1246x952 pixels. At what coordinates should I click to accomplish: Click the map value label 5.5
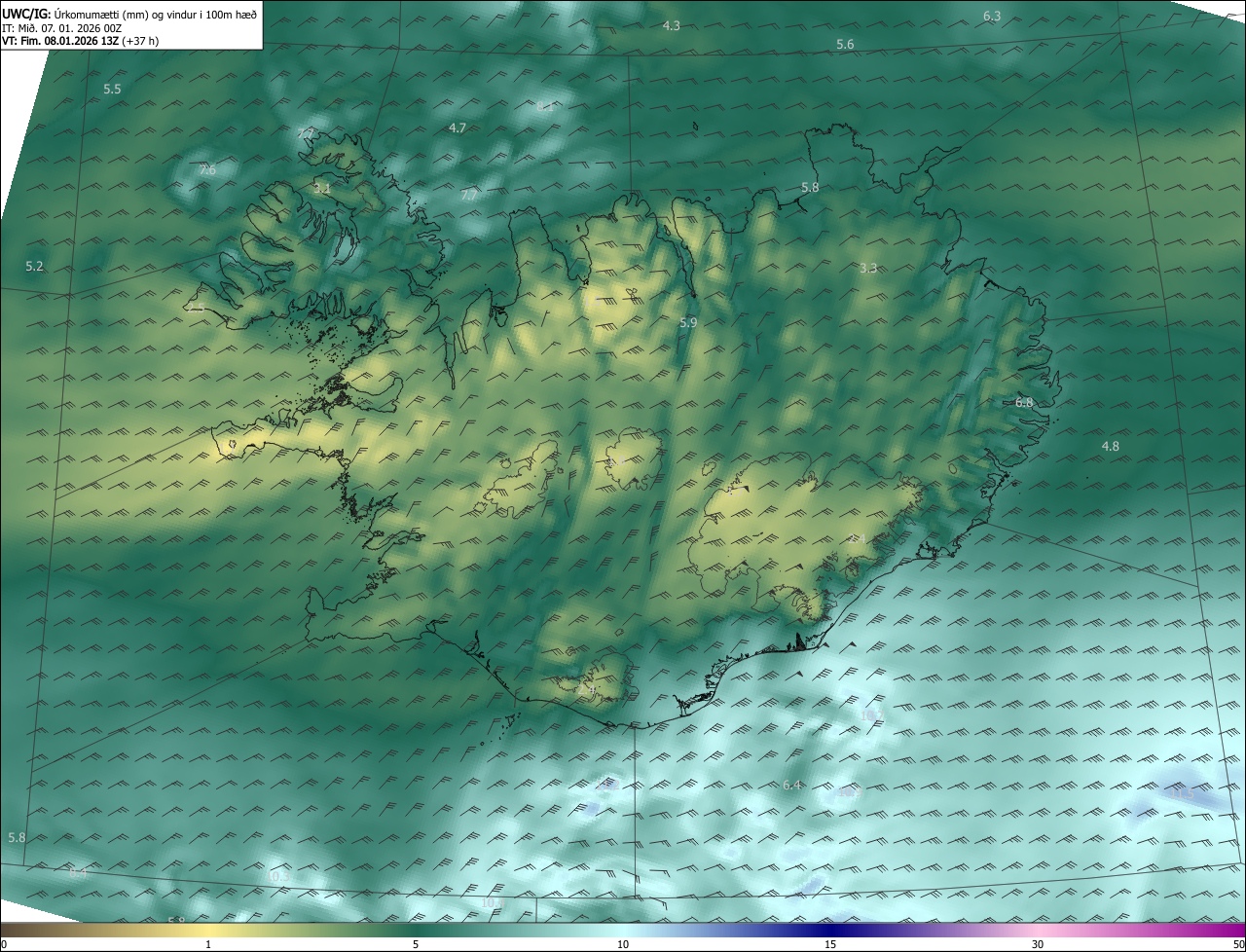[x=112, y=89]
